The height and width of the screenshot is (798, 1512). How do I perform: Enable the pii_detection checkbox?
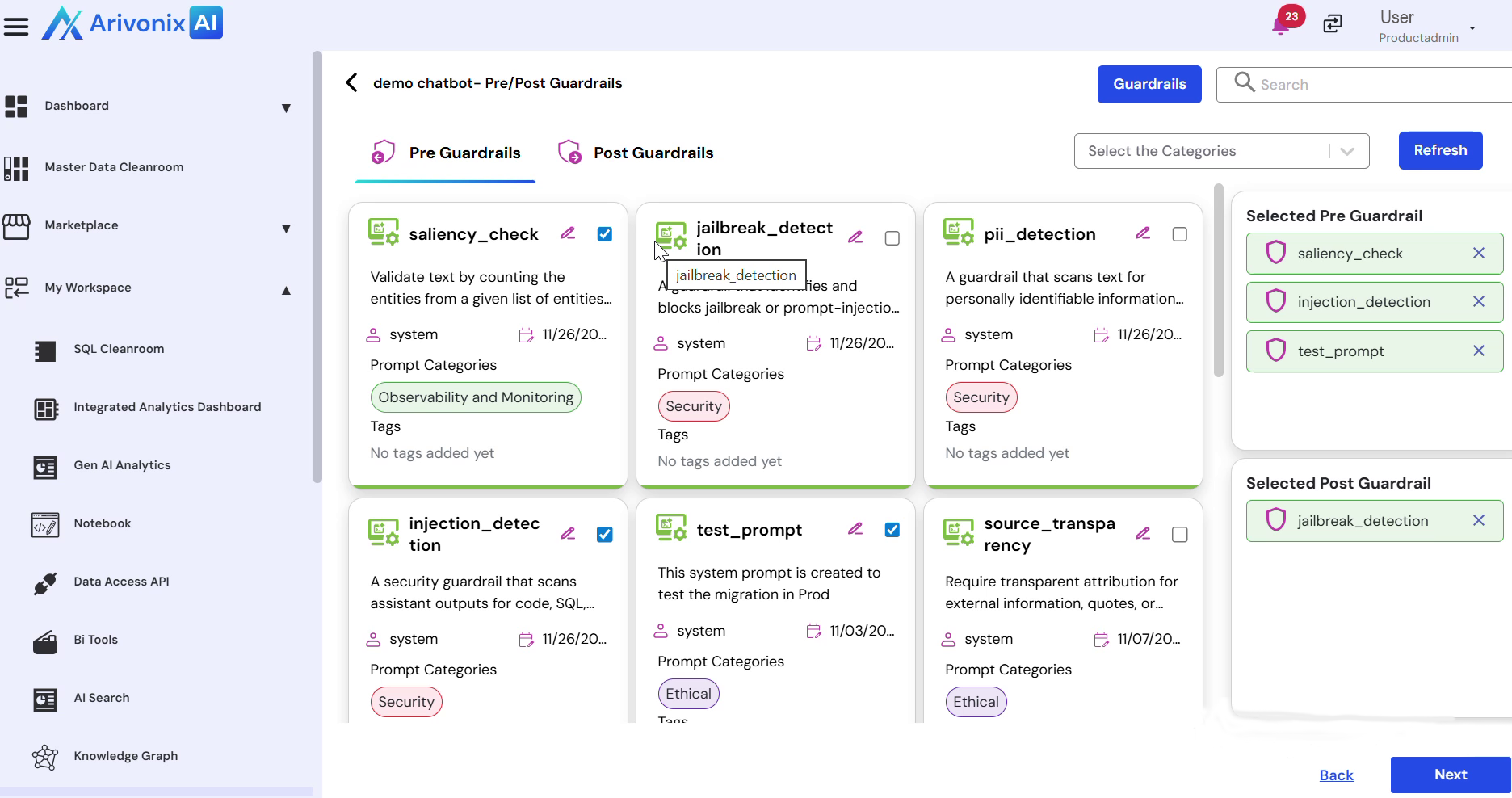(1180, 234)
